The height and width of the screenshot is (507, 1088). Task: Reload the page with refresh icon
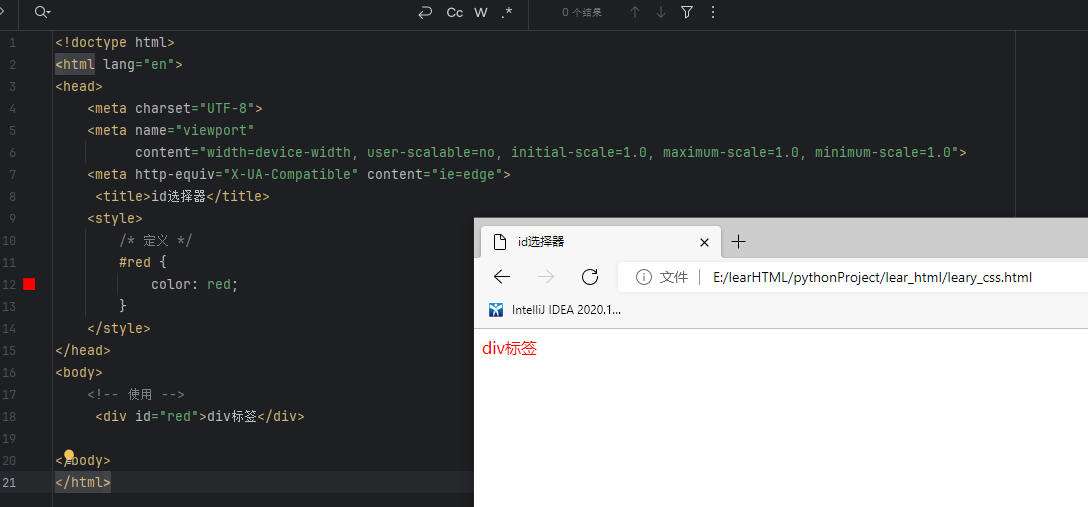pos(590,277)
